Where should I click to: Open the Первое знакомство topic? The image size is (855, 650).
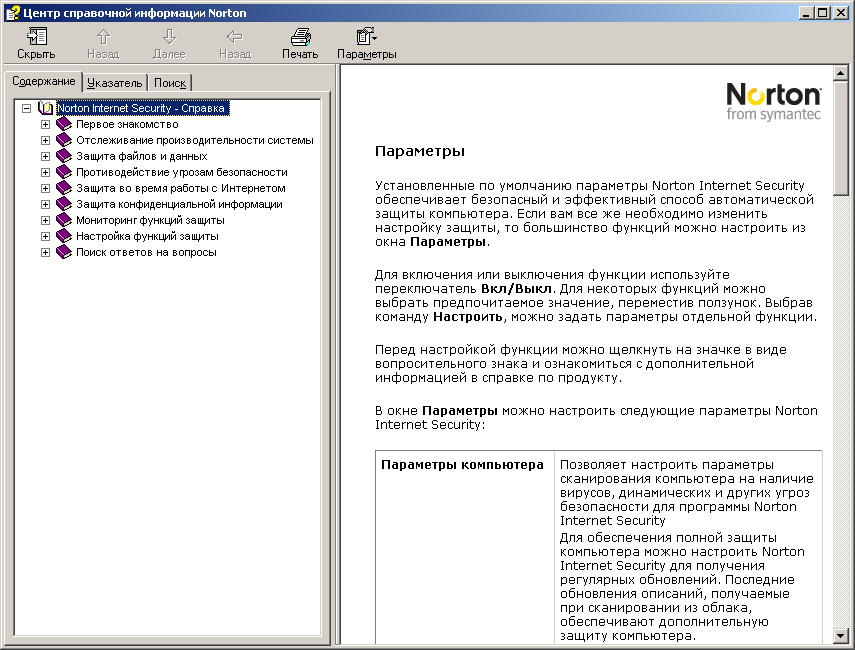coord(127,124)
